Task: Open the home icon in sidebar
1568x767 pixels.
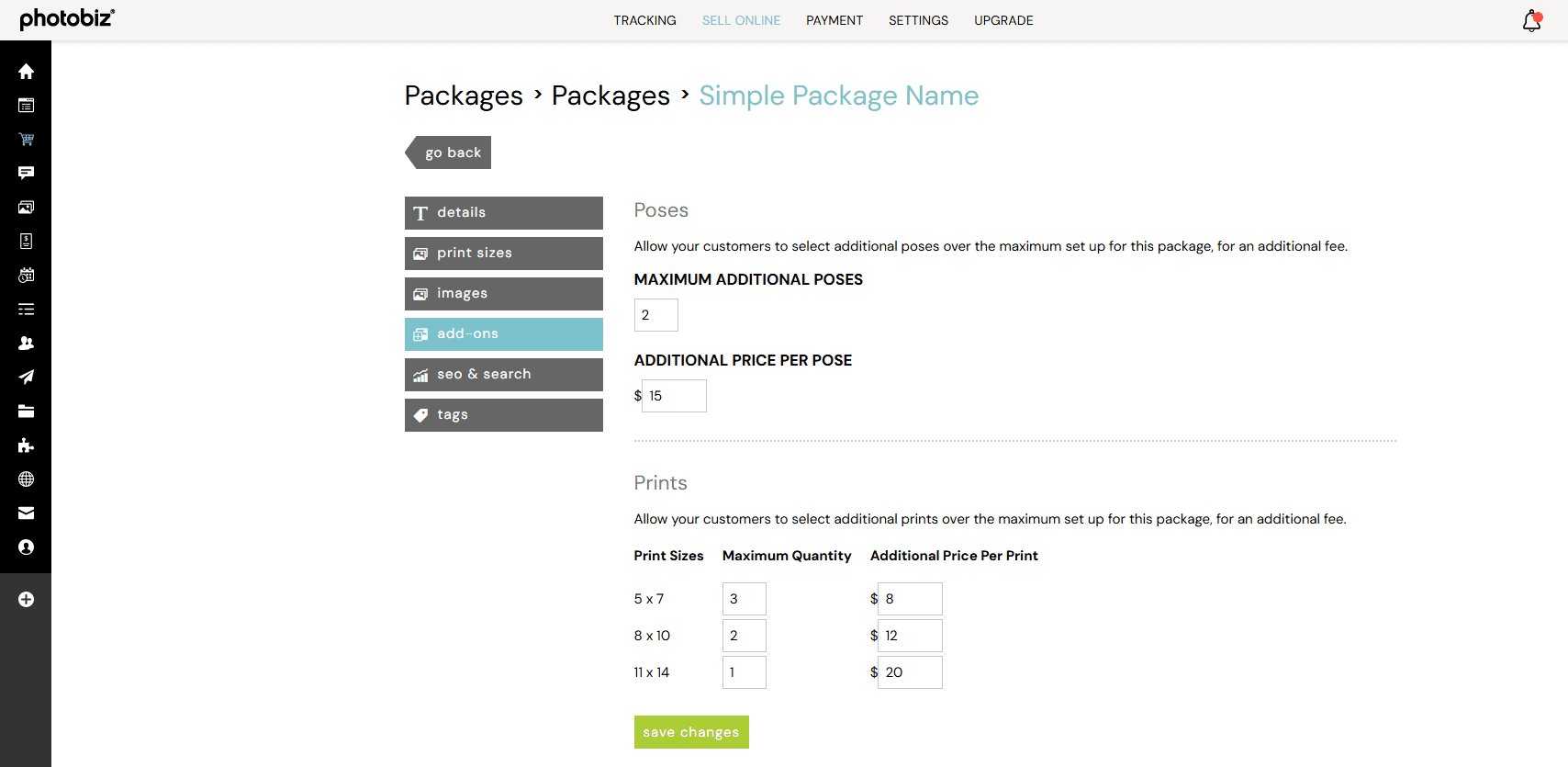Action: 26,72
